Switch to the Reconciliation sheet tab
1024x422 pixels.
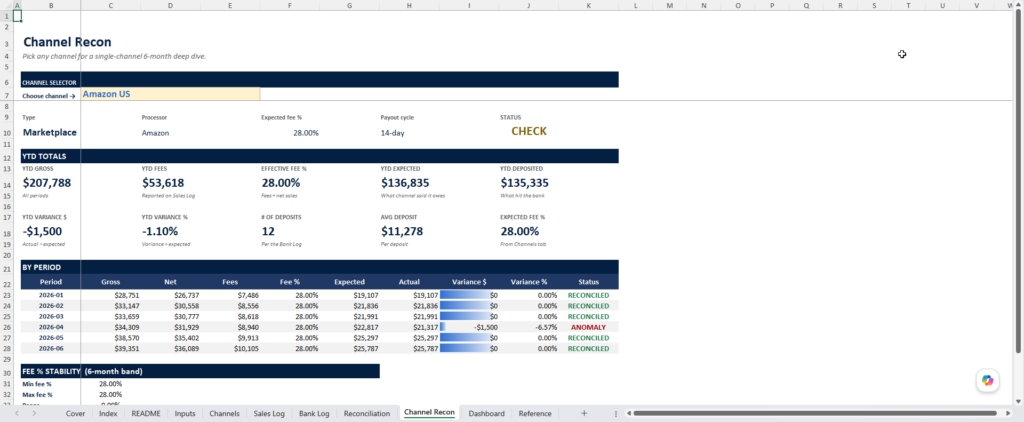pyautogui.click(x=366, y=414)
